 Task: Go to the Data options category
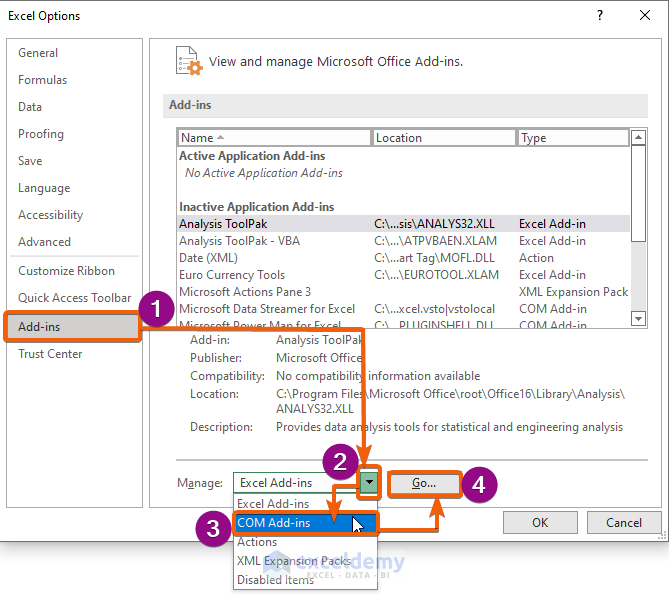(x=30, y=107)
